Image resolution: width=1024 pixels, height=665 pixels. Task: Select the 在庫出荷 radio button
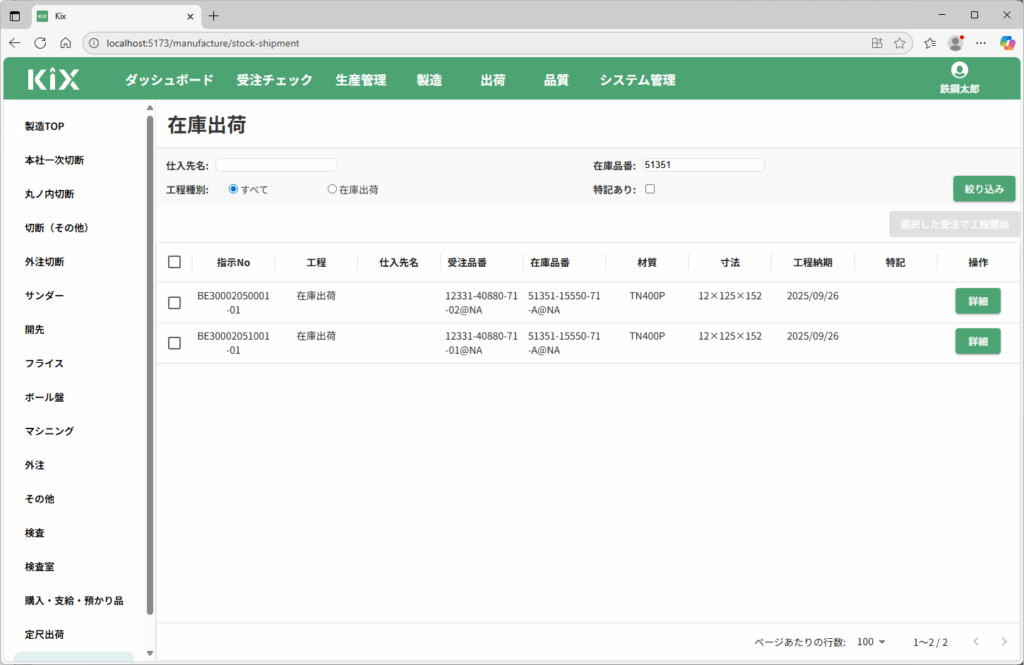click(332, 189)
